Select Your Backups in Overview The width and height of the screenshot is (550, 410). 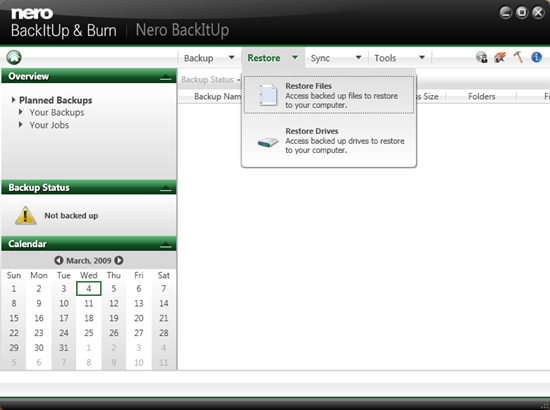tap(57, 112)
